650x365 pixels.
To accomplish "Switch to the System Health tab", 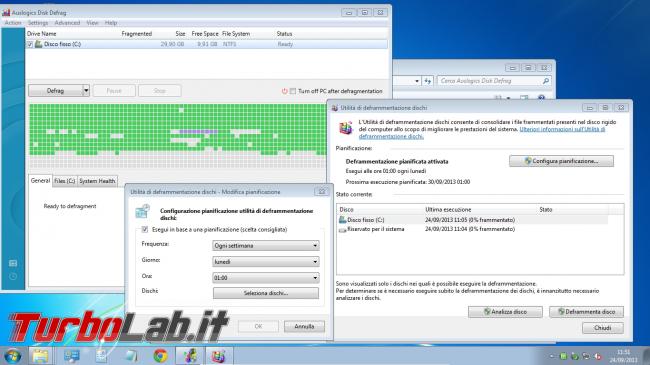I will (x=97, y=181).
